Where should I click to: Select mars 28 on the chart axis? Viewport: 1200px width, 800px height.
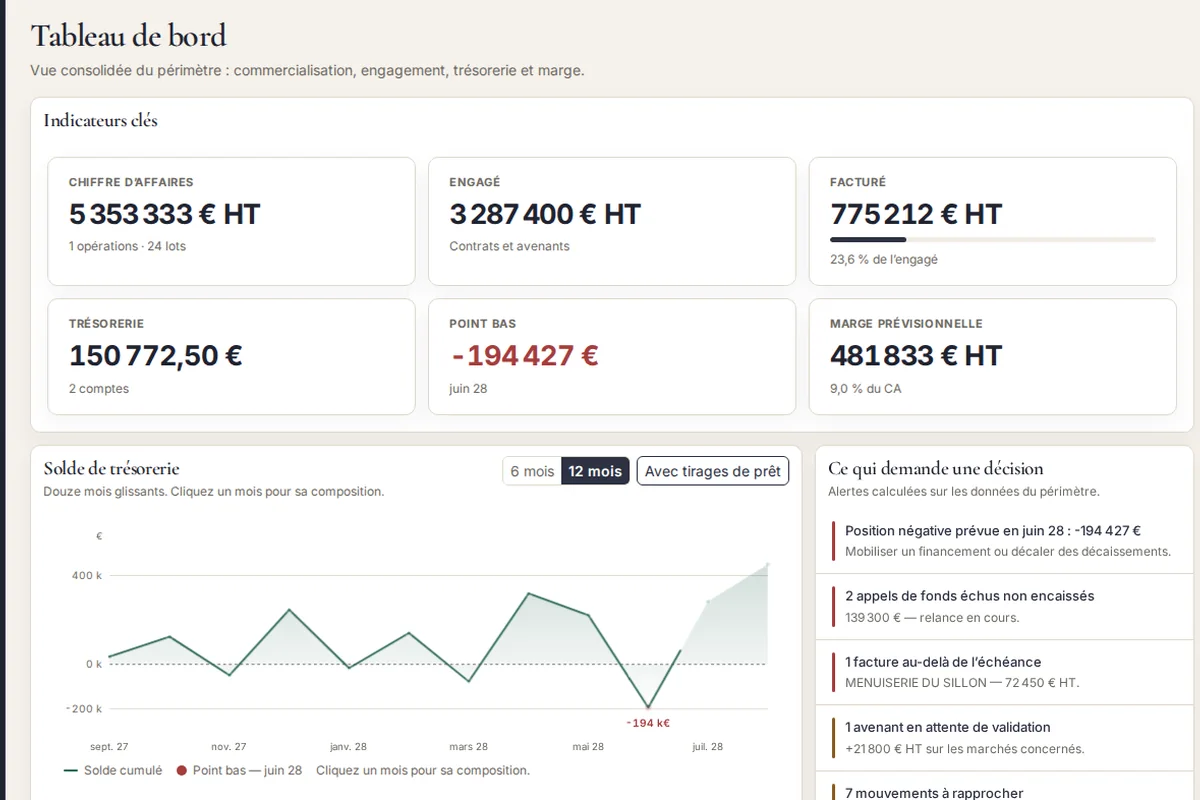click(x=468, y=746)
